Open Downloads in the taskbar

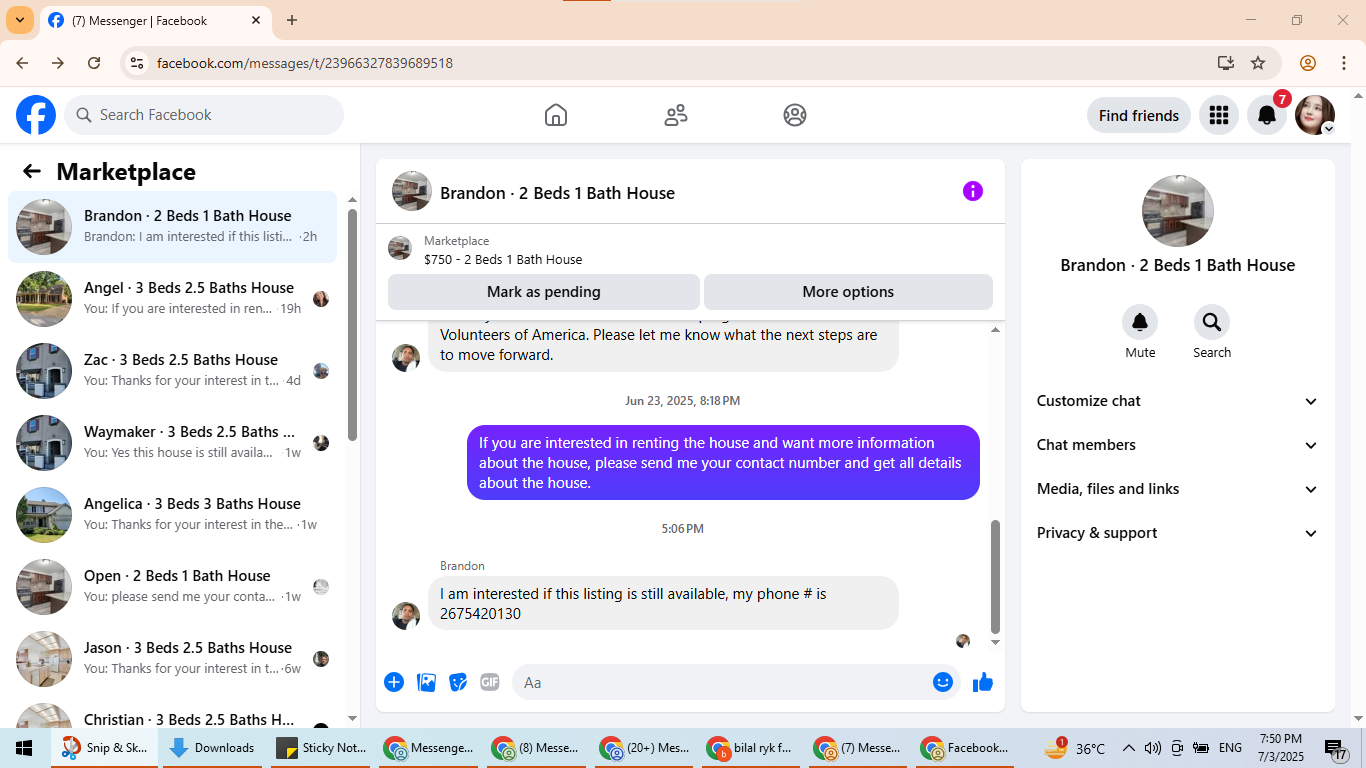tap(212, 748)
